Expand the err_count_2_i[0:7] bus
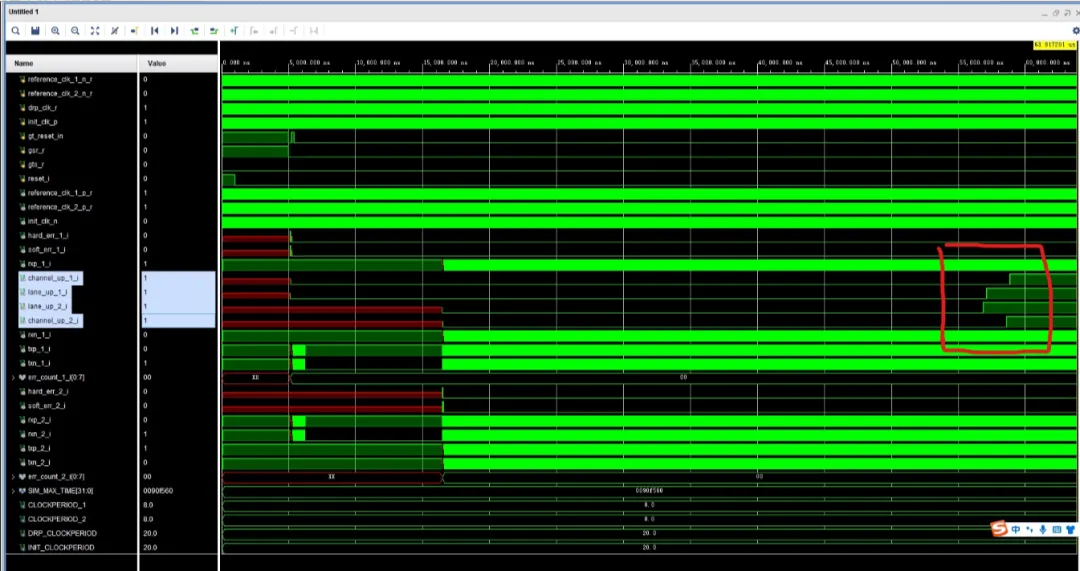The width and height of the screenshot is (1080, 571). (x=13, y=477)
